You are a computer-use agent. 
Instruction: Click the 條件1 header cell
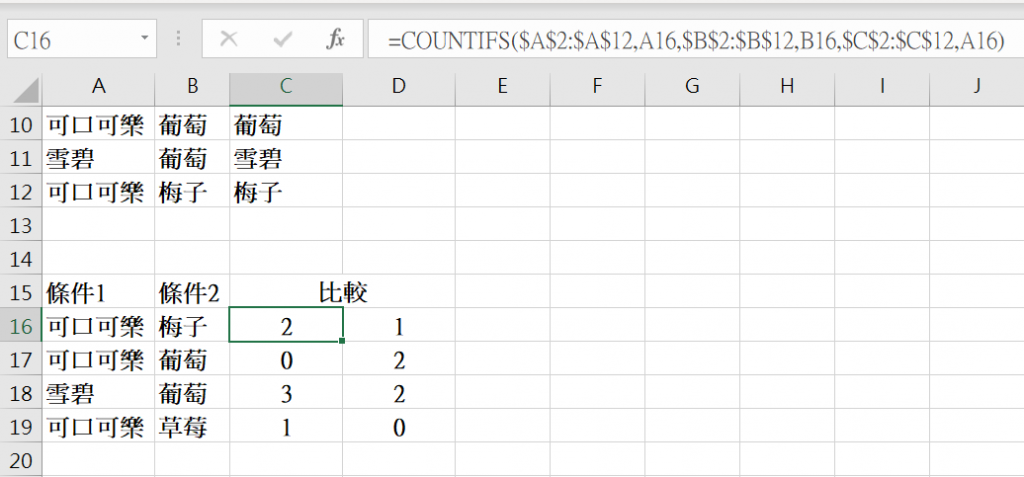(x=99, y=292)
